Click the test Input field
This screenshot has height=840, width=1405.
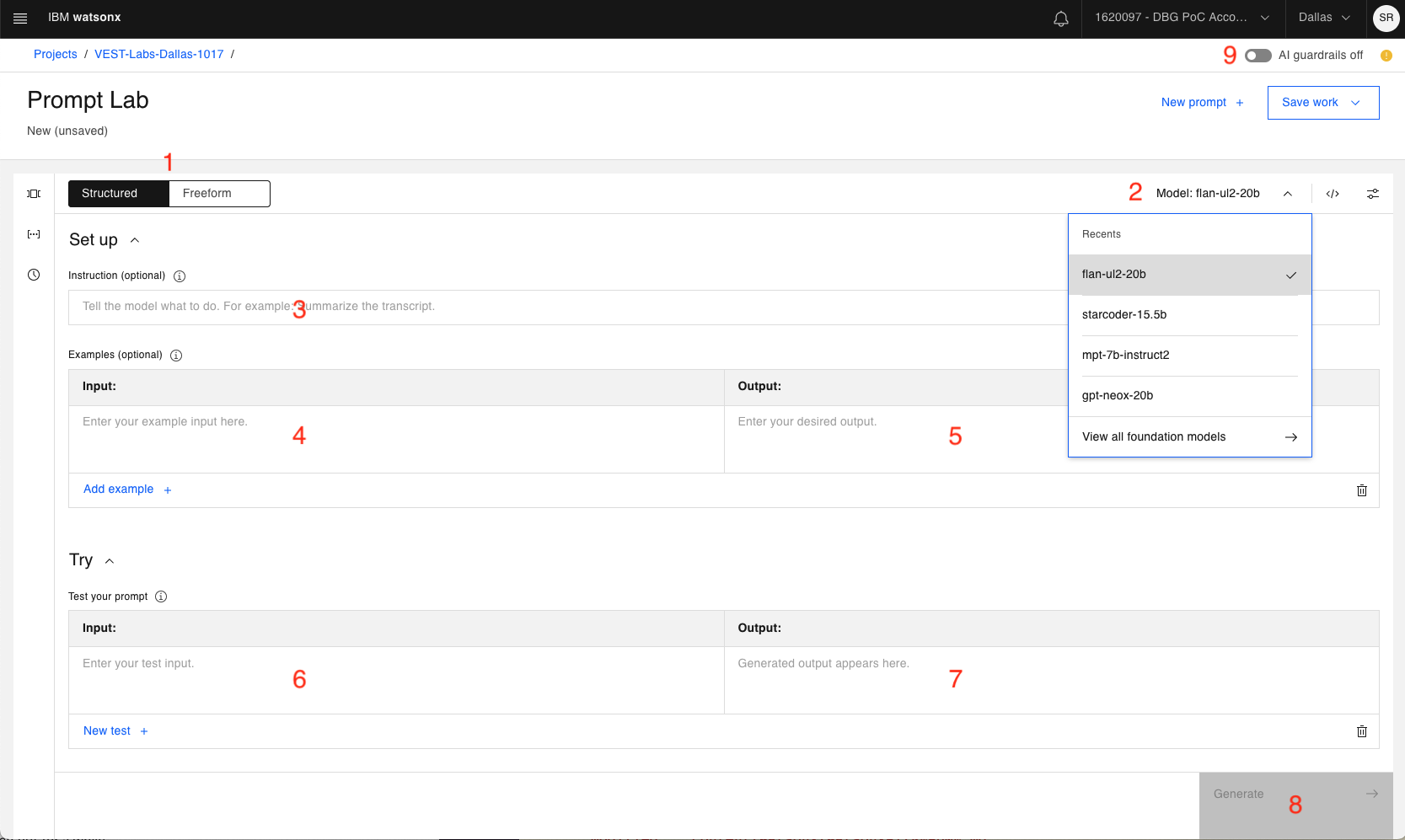coord(396,681)
